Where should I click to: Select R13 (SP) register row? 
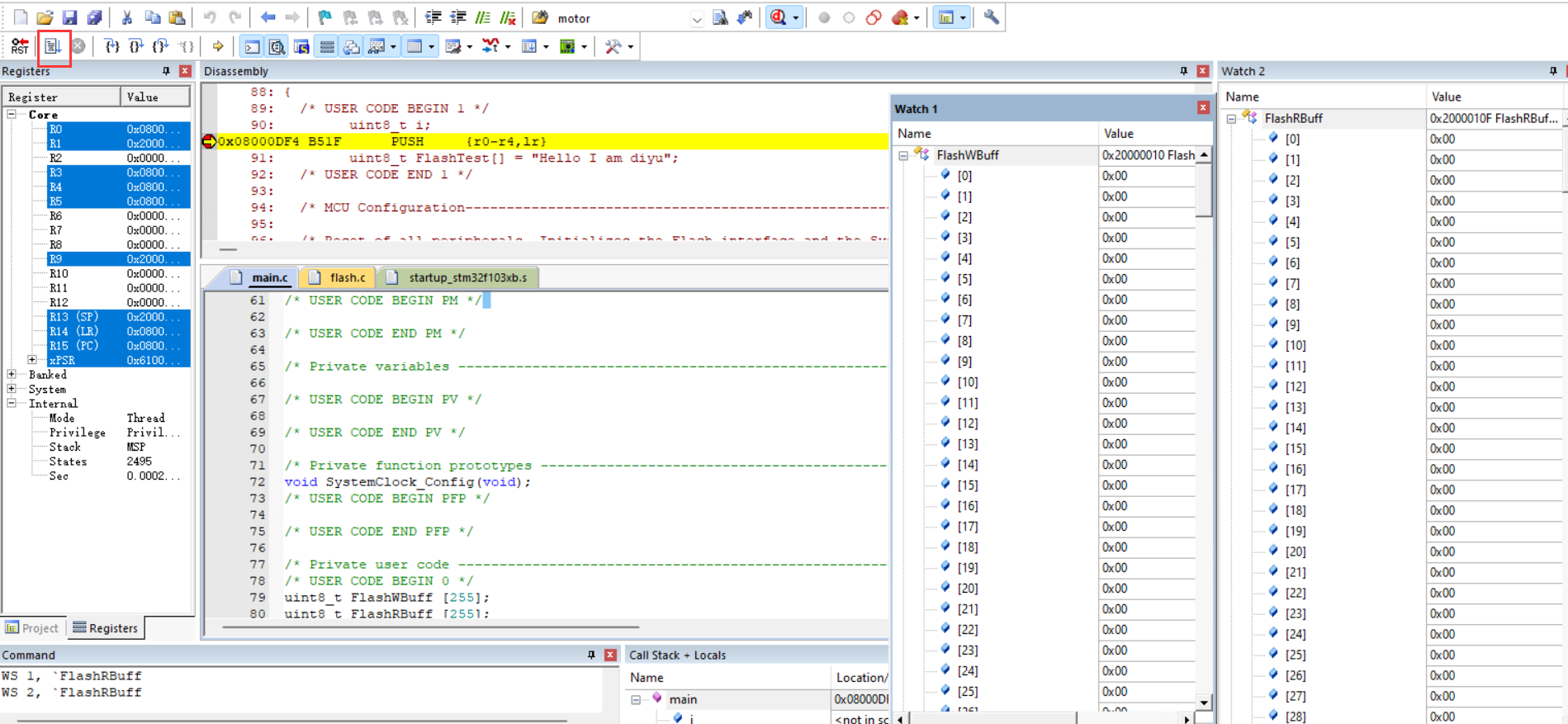[119, 317]
